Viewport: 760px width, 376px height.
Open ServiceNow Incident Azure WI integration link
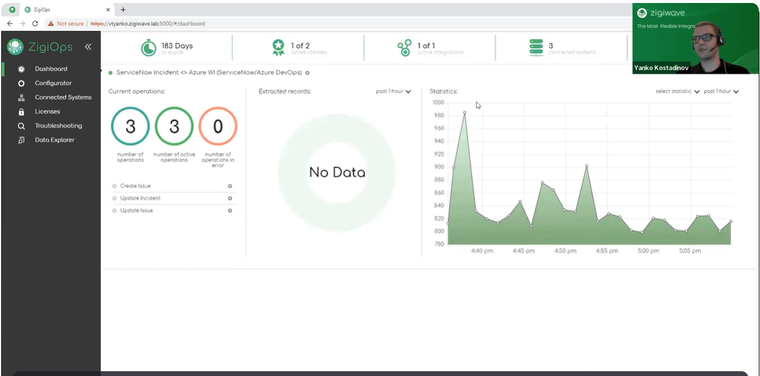(209, 73)
